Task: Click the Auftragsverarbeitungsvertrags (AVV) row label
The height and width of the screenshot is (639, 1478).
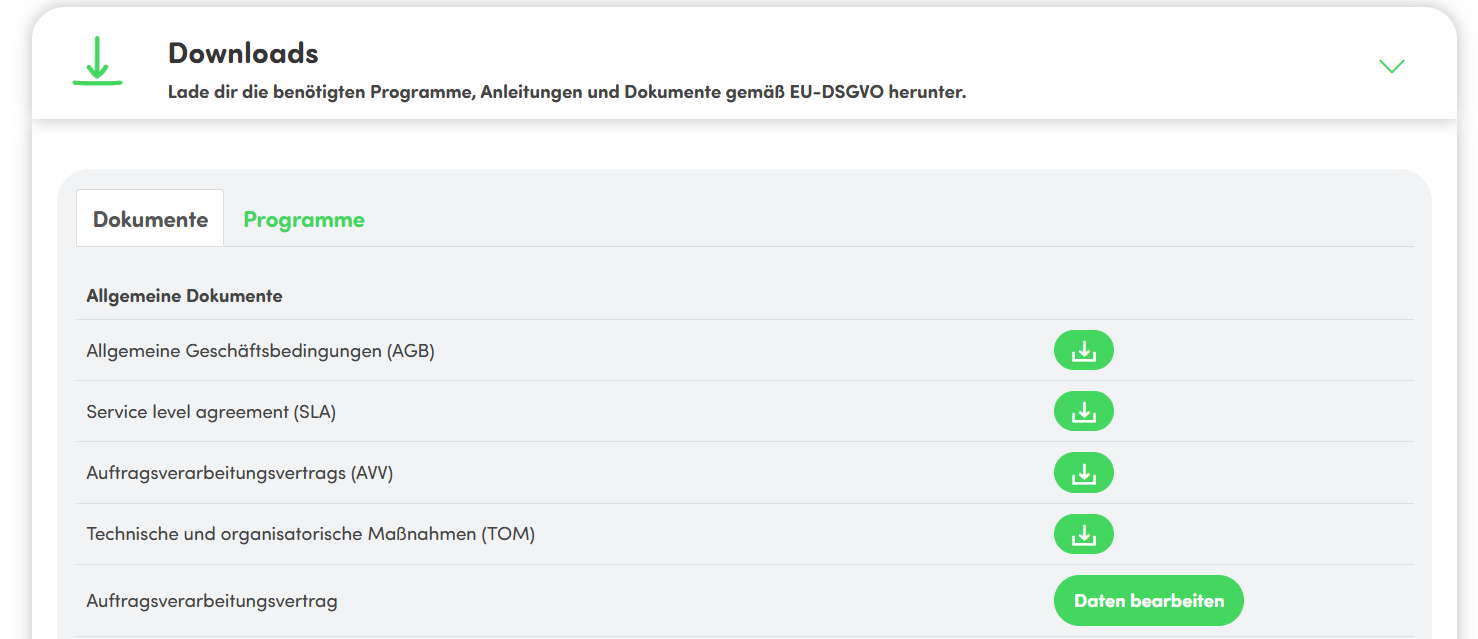Action: coord(240,473)
